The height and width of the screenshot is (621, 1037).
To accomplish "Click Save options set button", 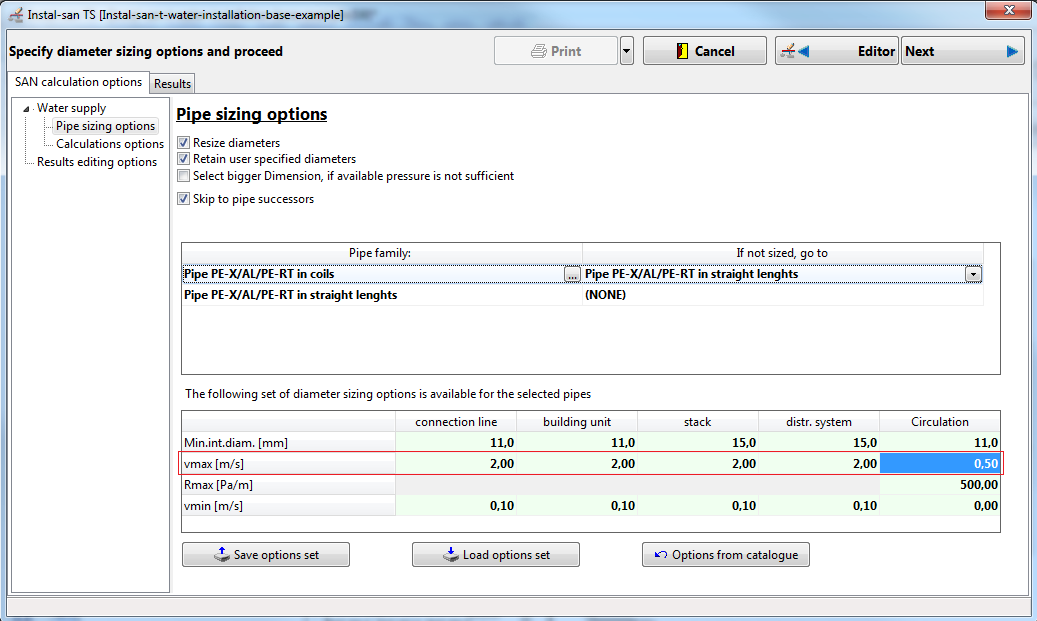I will pyautogui.click(x=266, y=555).
